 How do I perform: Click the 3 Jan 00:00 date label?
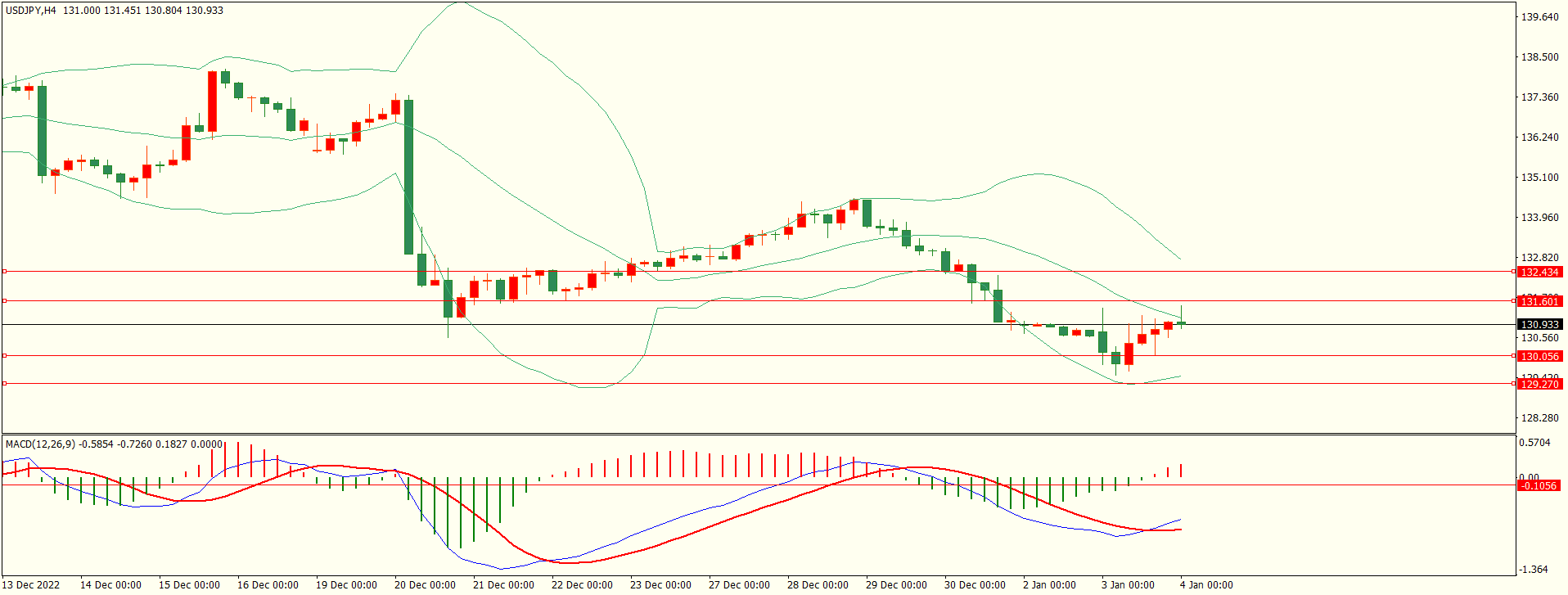pyautogui.click(x=1128, y=585)
